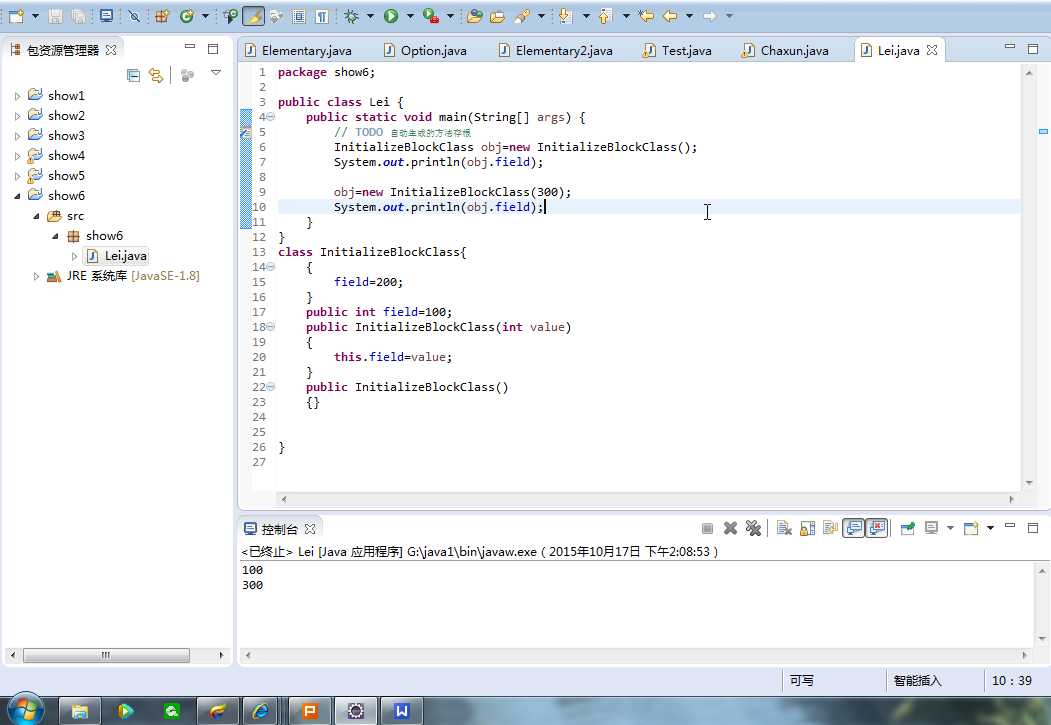1051x725 pixels.
Task: Click Terminate square in console toolbar
Action: coord(707,529)
